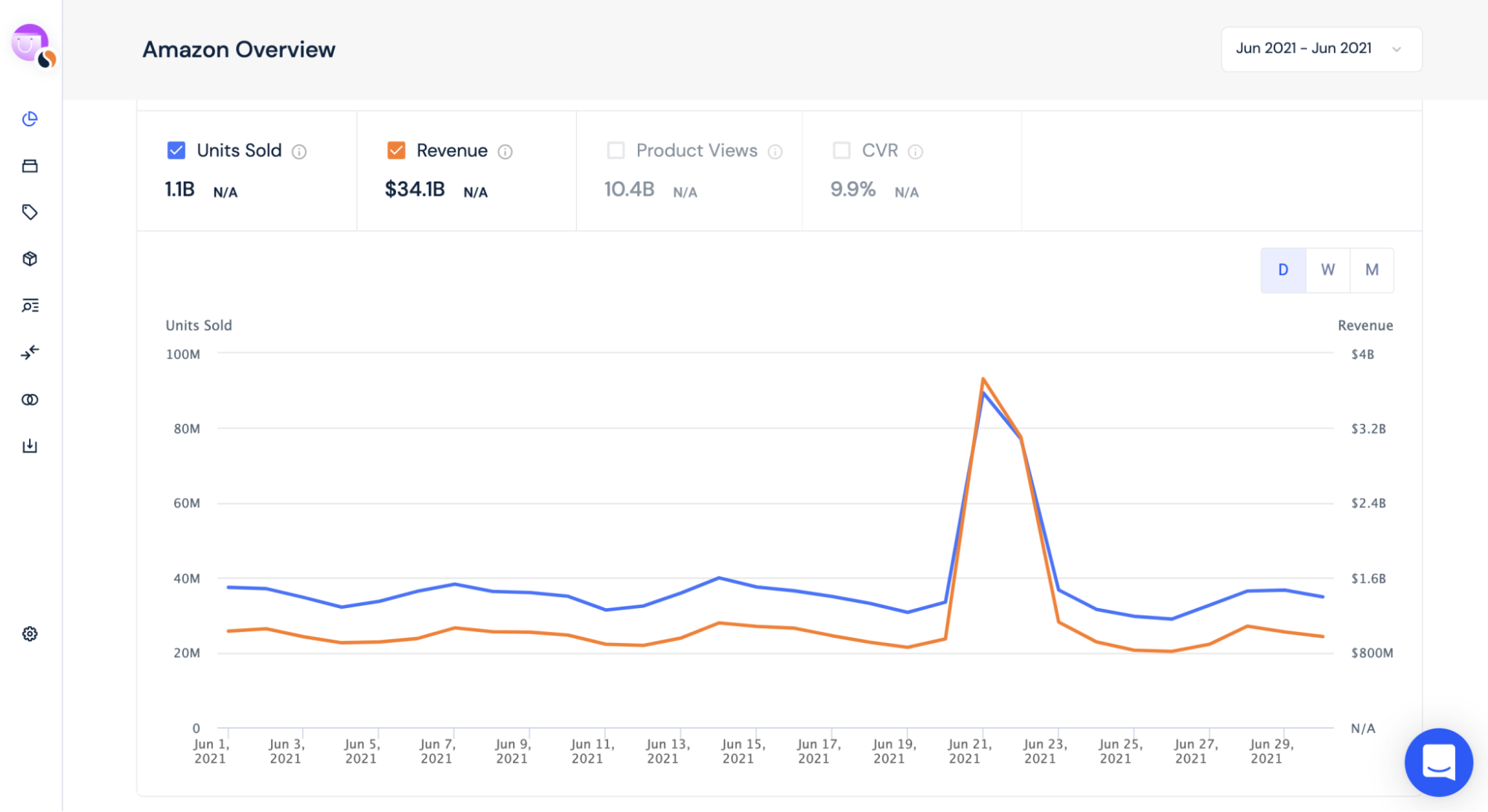Click the converging arrows cross-shopping icon
The height and width of the screenshot is (812, 1488).
tap(29, 352)
